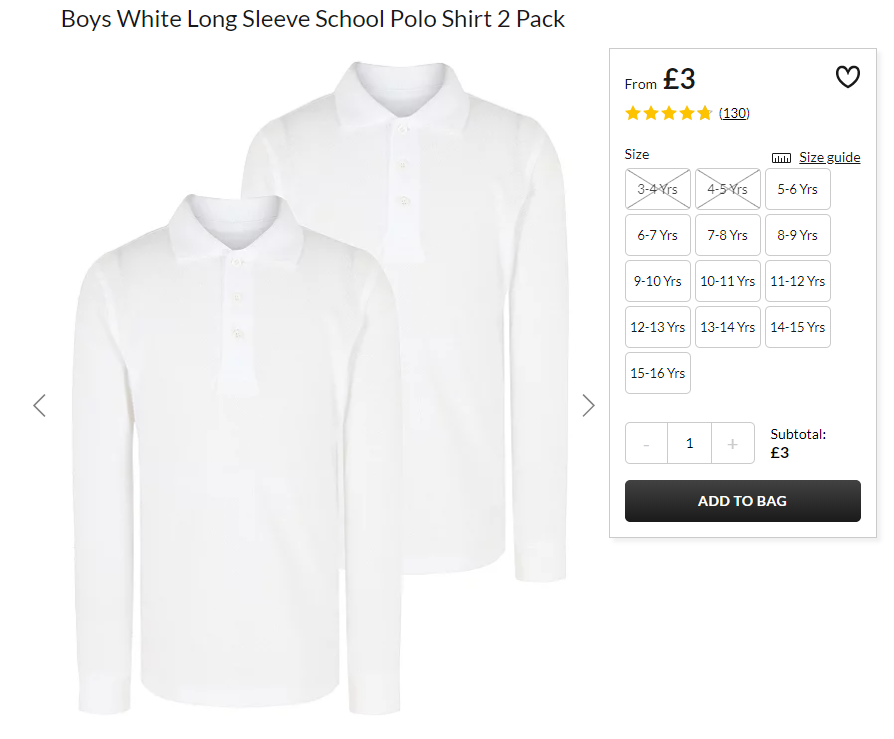The width and height of the screenshot is (894, 739).
Task: Click the quantity input field
Action: click(689, 443)
